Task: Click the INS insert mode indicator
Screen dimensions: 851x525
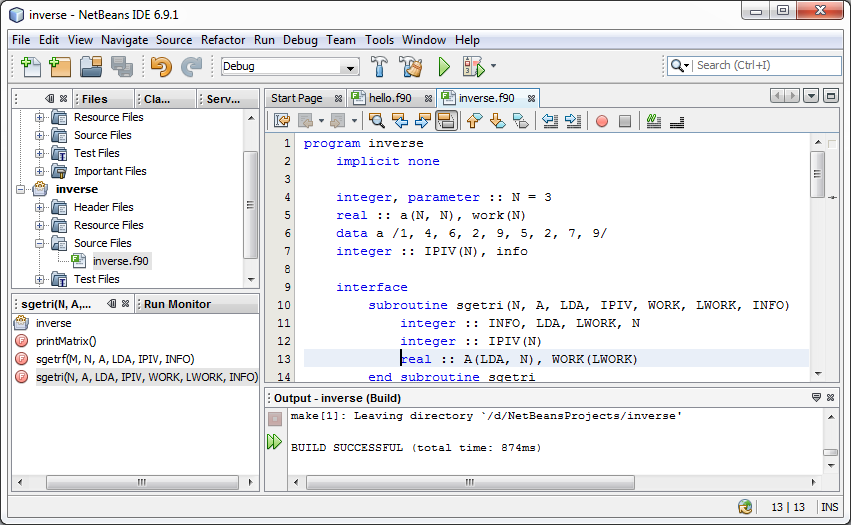Action: [829, 507]
